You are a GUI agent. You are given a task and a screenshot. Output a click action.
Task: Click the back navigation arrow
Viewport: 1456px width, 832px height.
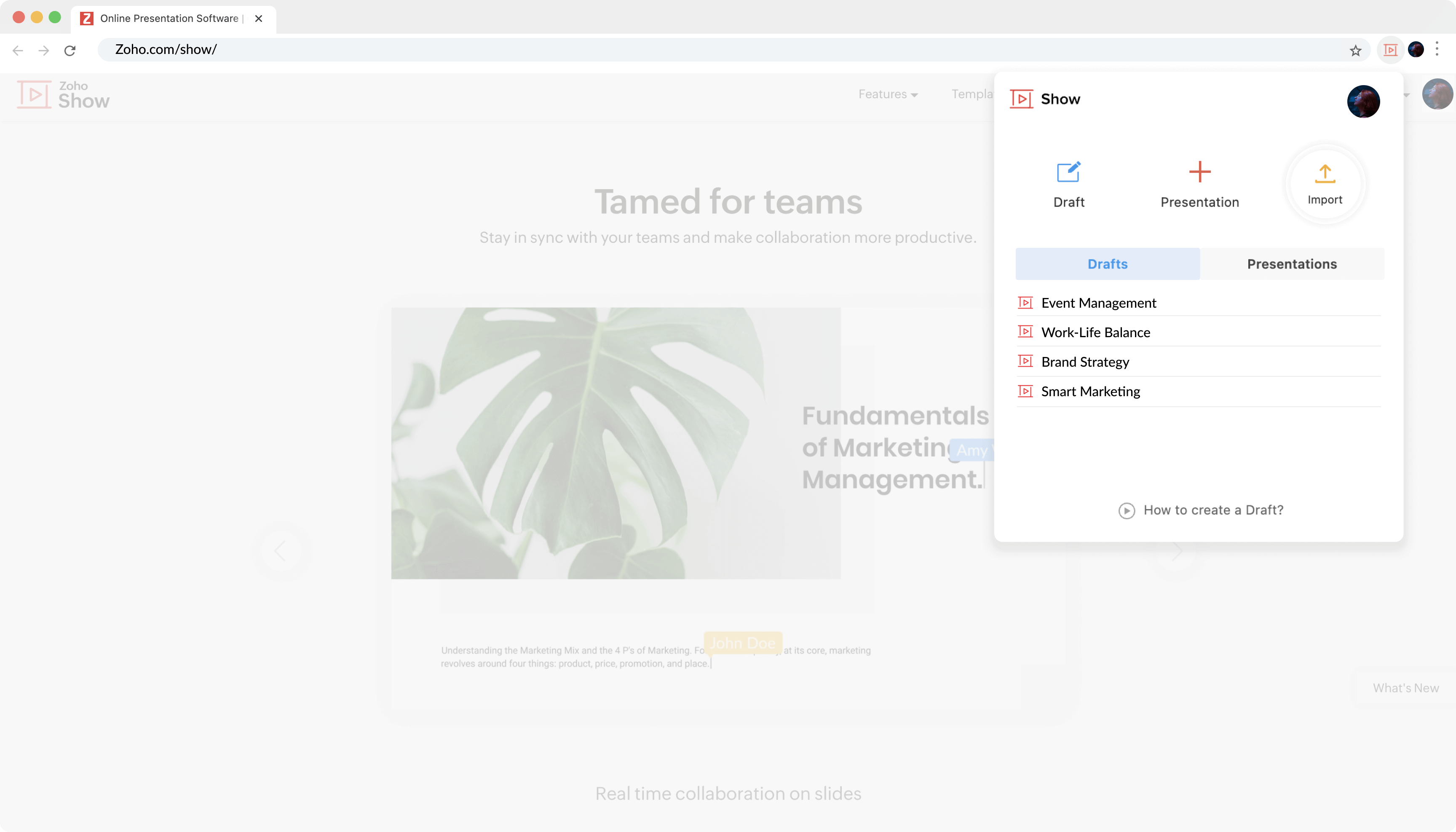click(x=19, y=49)
